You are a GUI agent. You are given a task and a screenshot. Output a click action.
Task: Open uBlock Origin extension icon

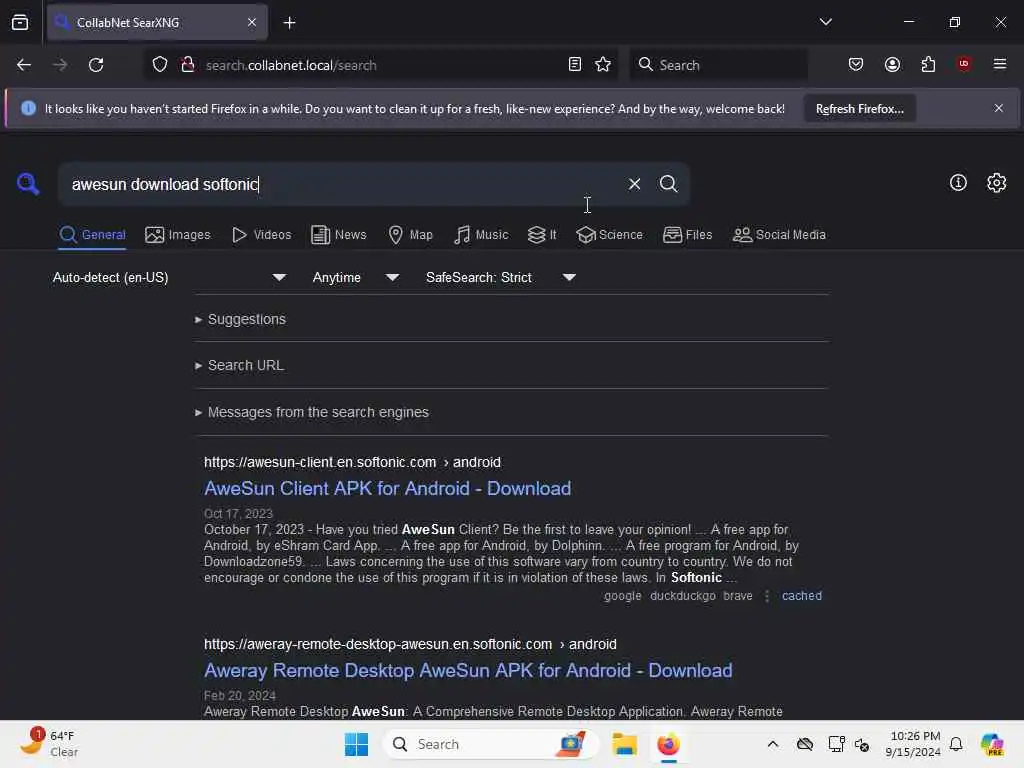[964, 64]
